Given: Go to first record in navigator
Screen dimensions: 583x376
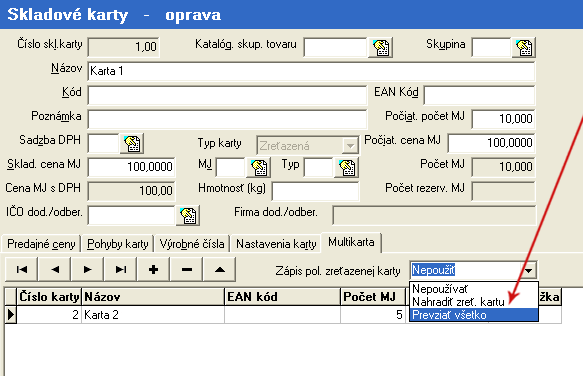Looking at the screenshot, I should 22,269.
